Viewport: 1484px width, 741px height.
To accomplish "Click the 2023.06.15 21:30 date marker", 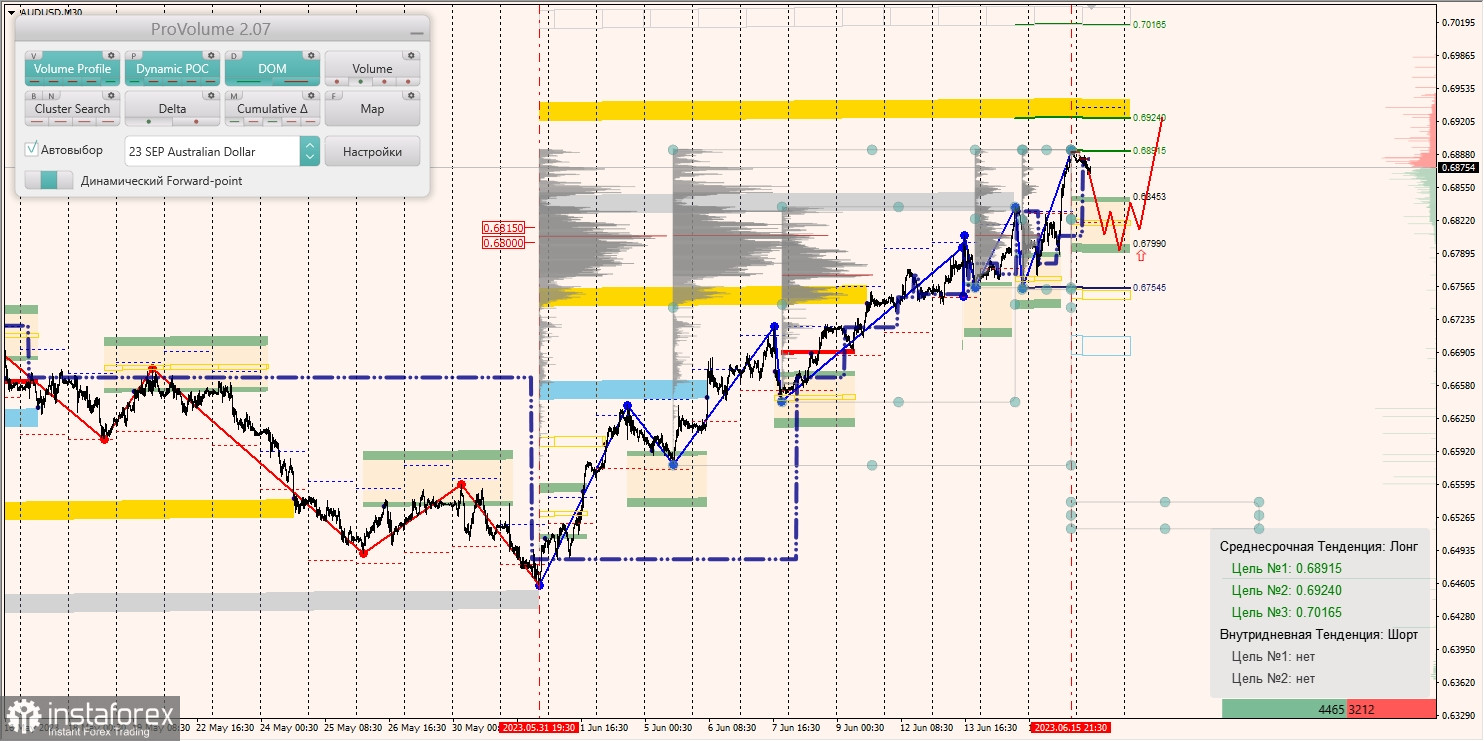I will 1071,728.
